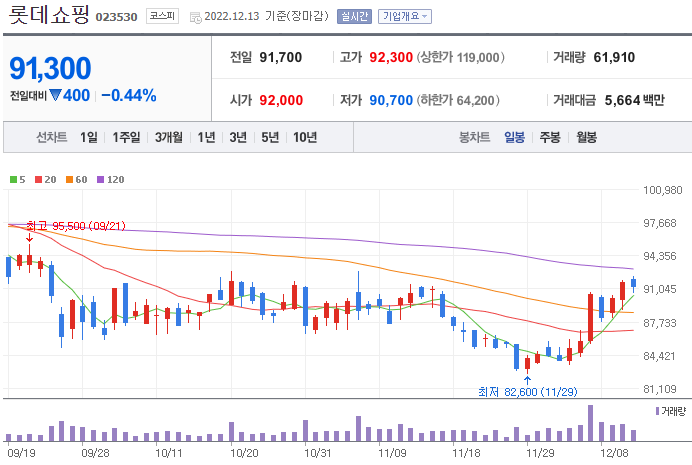Click the 봉차트 label
Screen dimensions: 692x465
(x=474, y=137)
